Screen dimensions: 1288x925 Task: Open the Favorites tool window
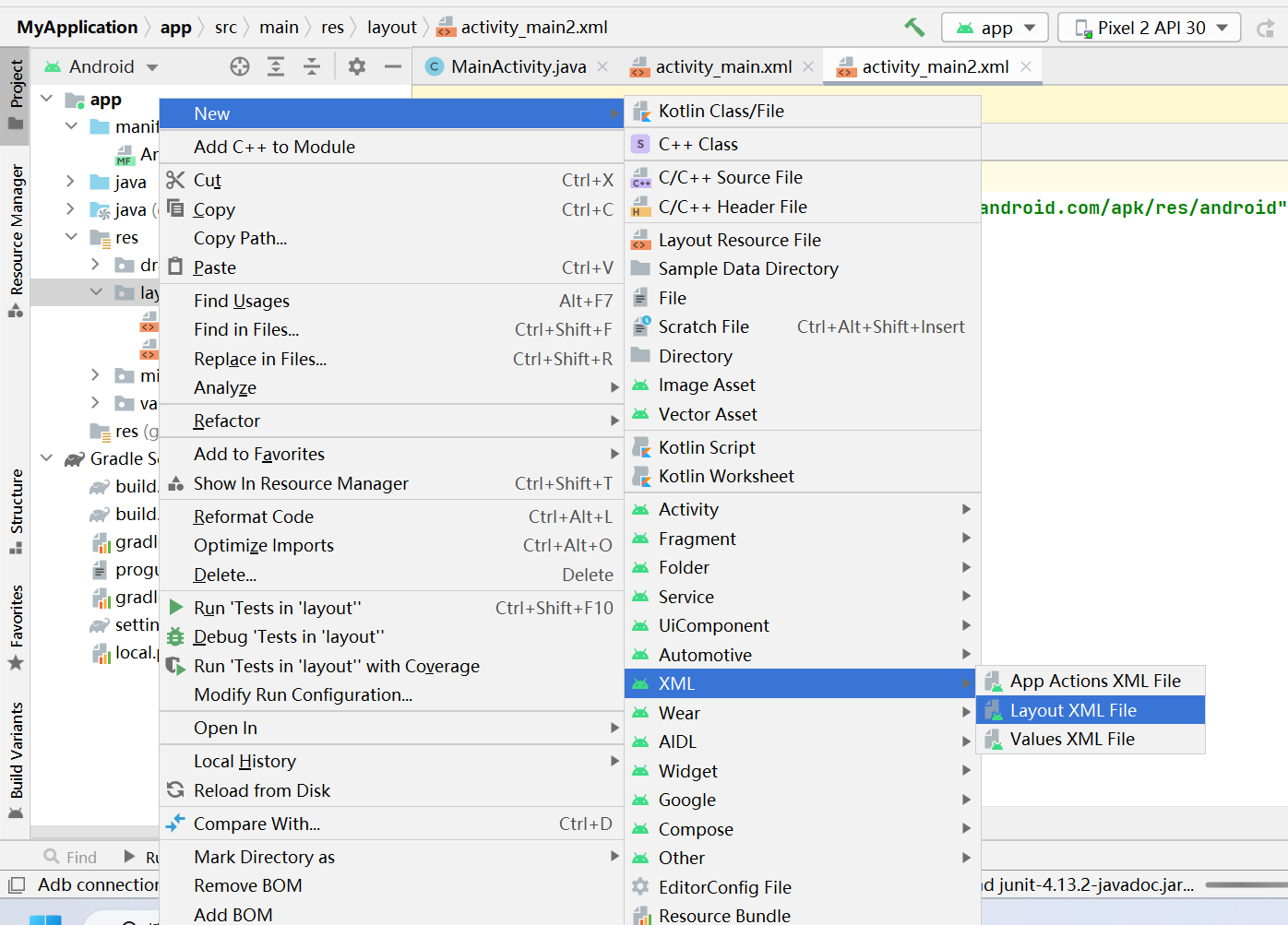[16, 627]
